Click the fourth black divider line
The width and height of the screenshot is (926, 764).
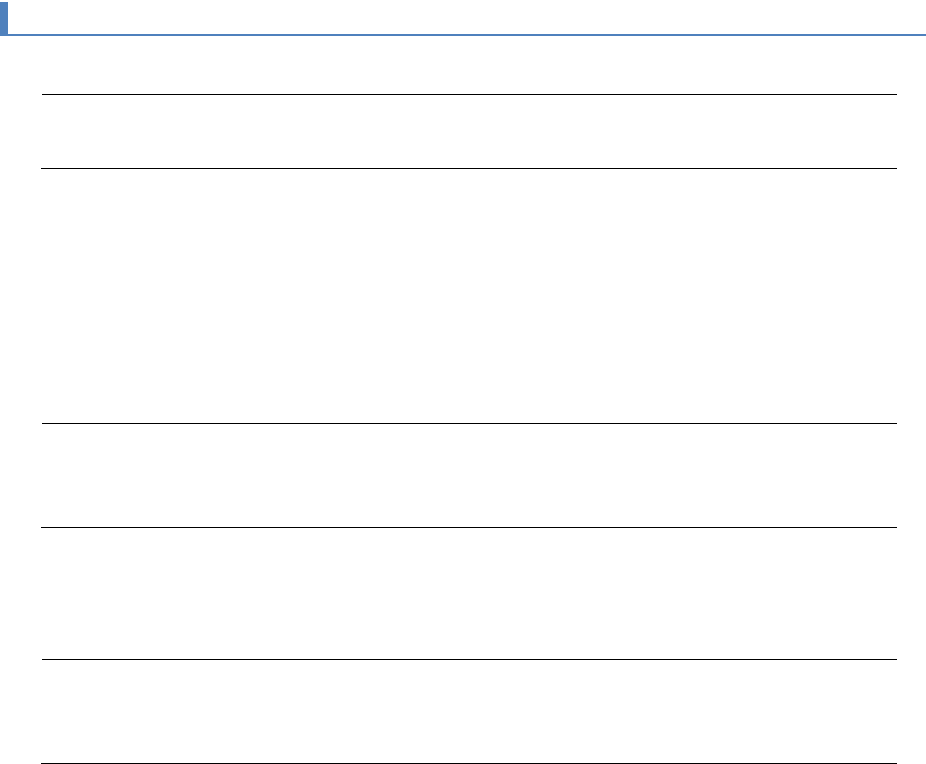pos(468,527)
